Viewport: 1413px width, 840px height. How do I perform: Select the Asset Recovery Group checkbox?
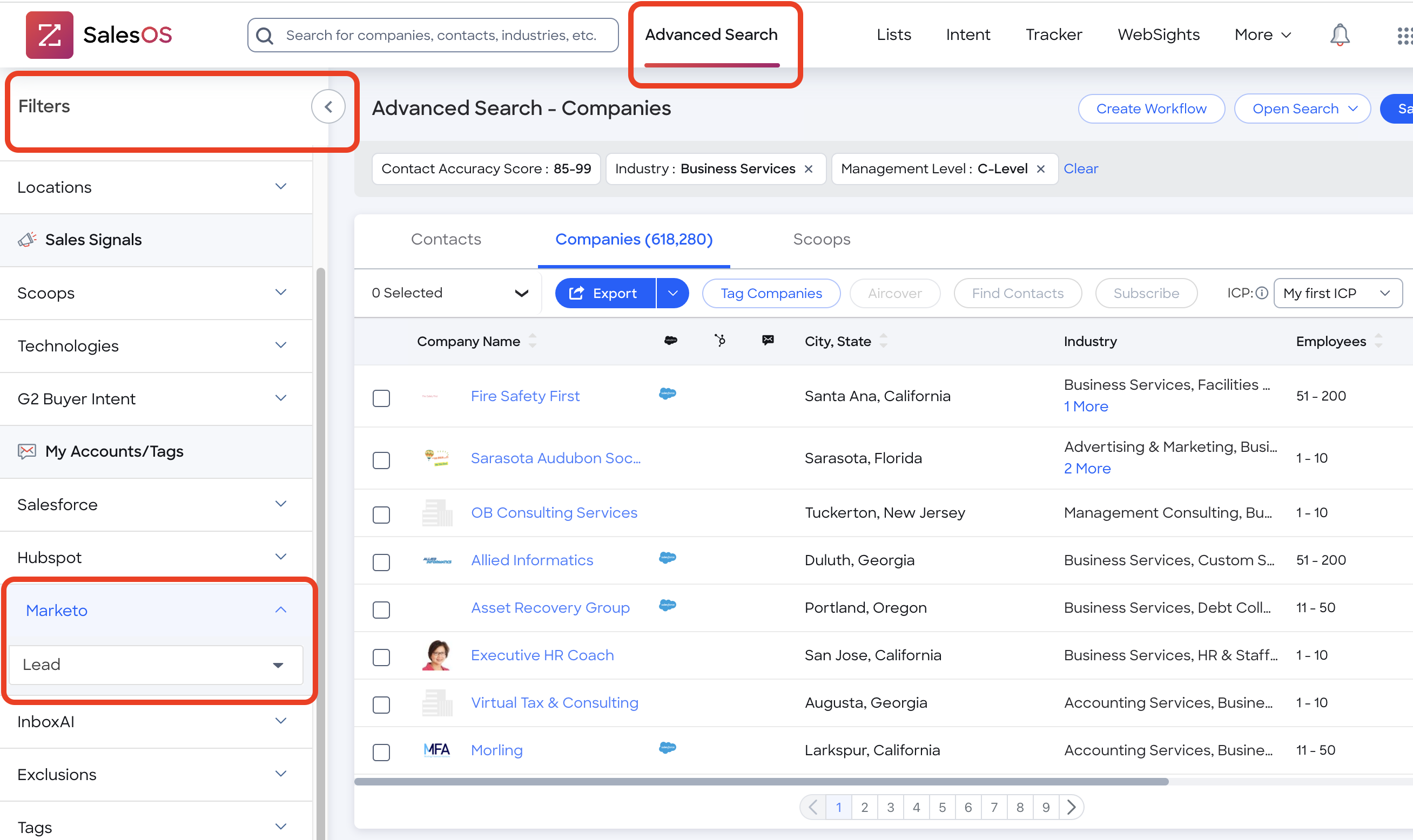[x=381, y=609]
